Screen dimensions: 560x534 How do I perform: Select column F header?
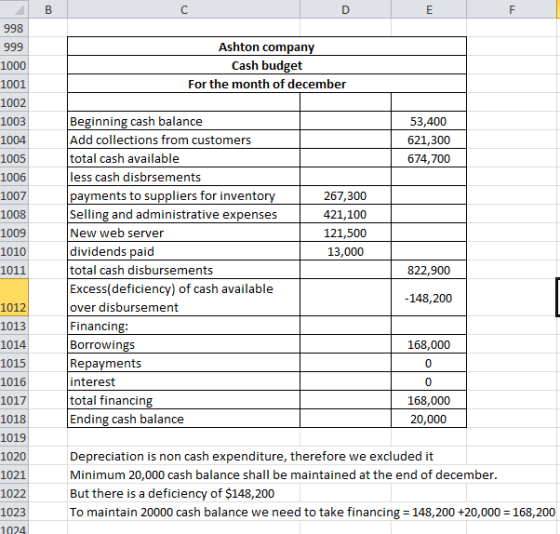pyautogui.click(x=511, y=9)
